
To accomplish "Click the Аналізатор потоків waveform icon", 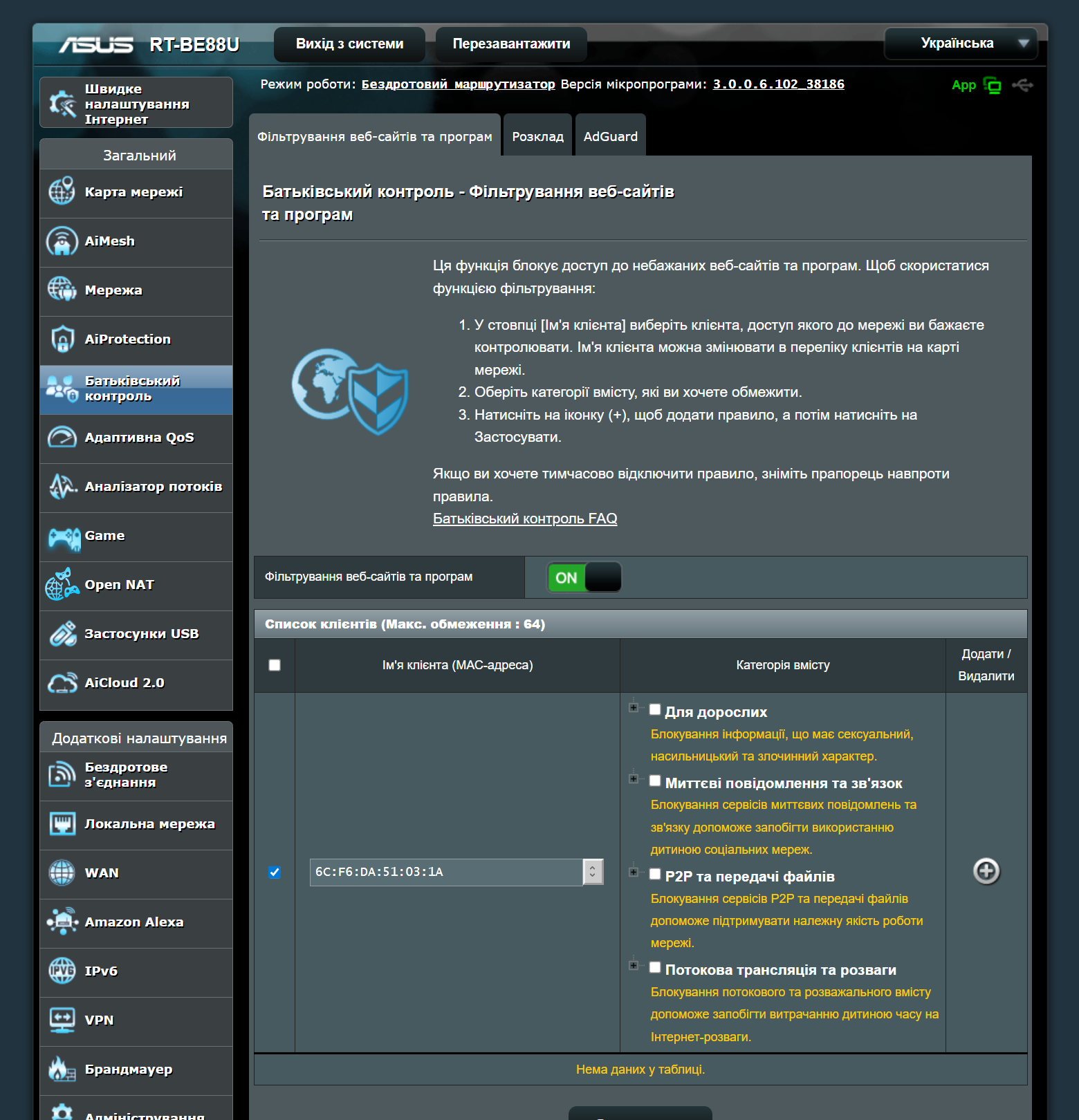I will coord(62,486).
